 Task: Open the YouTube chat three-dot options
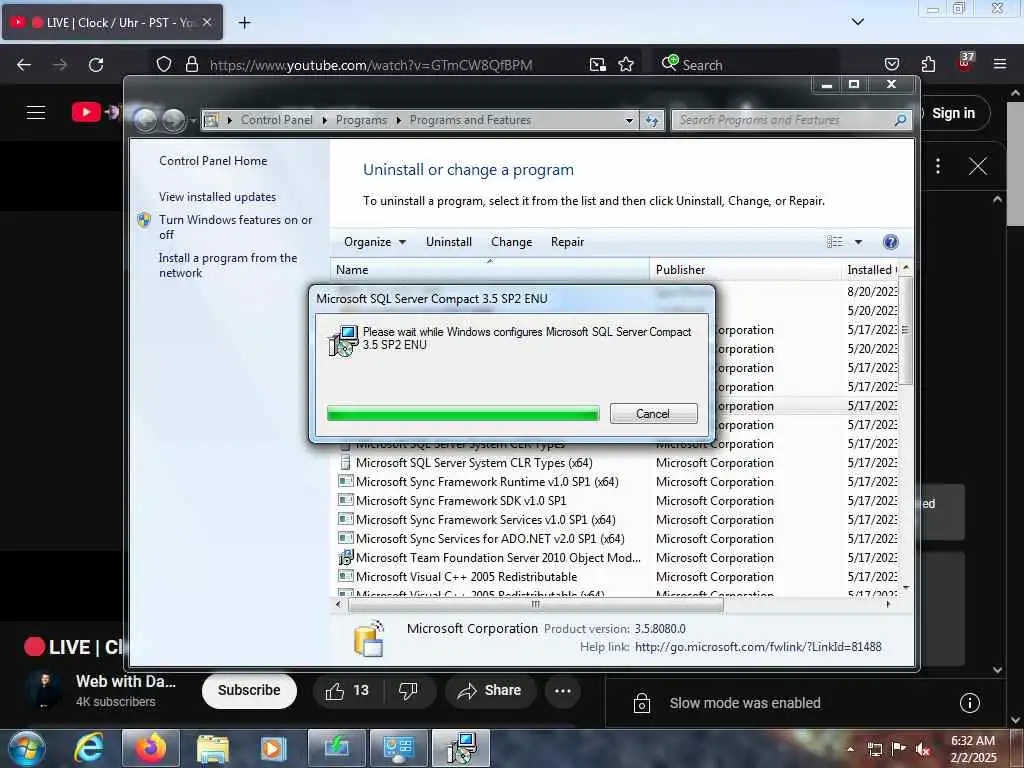tap(938, 166)
